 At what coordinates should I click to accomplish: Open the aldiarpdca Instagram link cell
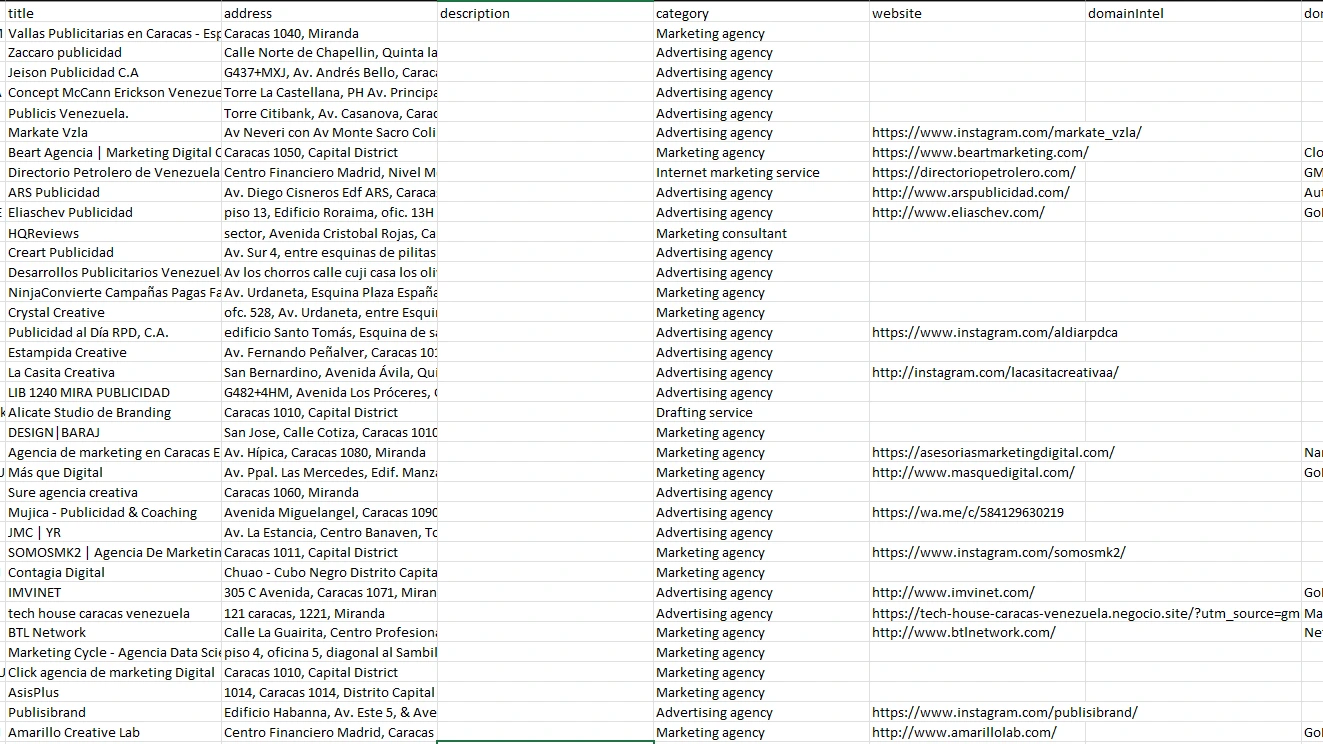click(x=977, y=333)
